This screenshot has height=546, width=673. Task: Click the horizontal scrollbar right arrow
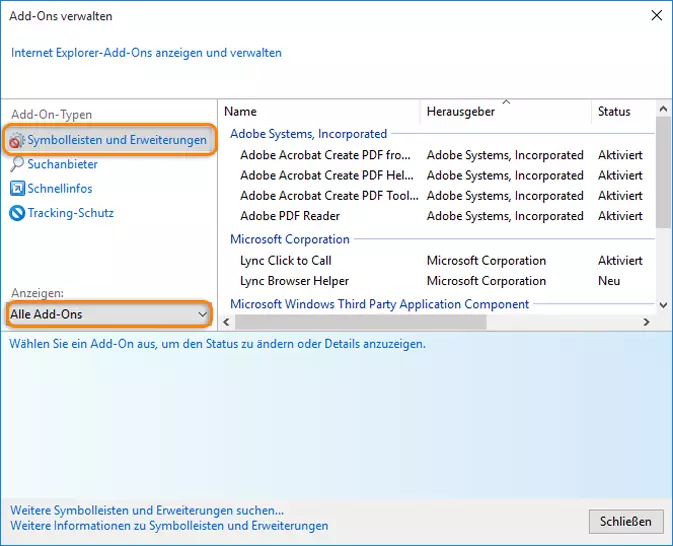(x=646, y=322)
